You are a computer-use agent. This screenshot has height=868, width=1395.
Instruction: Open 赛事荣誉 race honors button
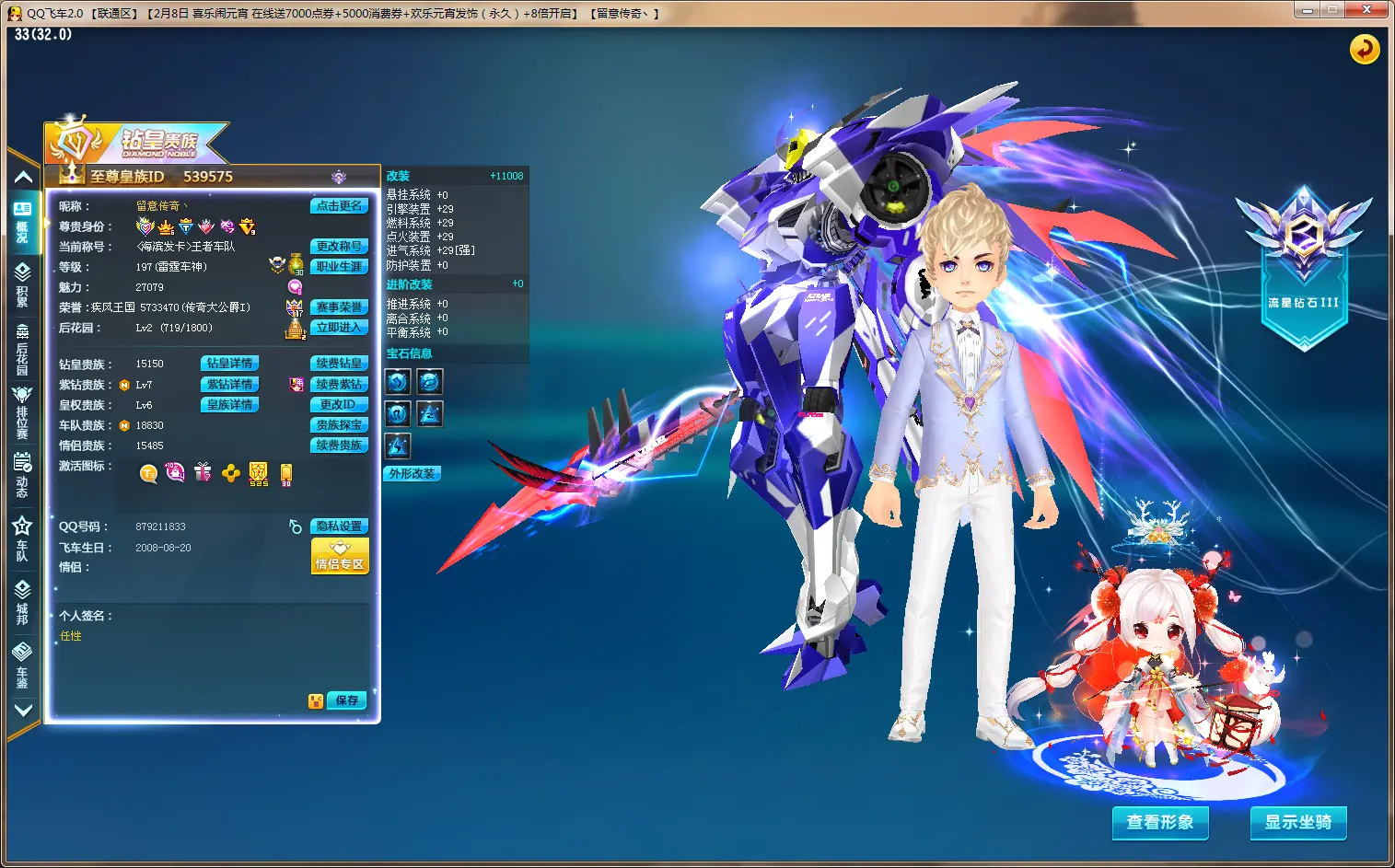(x=339, y=307)
